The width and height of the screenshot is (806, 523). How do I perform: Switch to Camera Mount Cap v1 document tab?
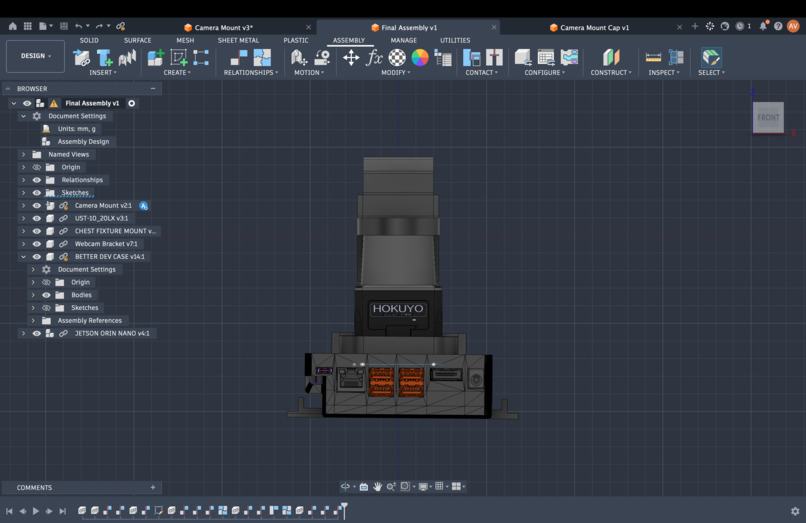pyautogui.click(x=594, y=27)
